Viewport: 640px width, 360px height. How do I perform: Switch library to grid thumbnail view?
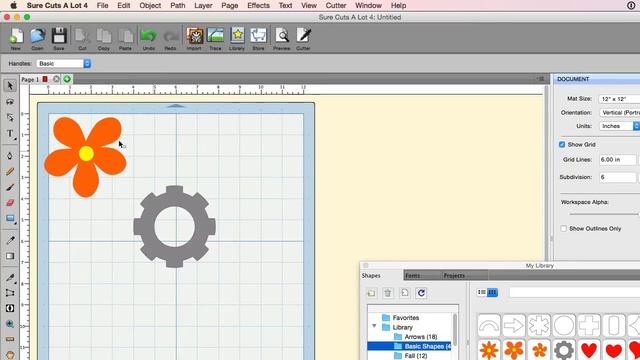point(492,292)
